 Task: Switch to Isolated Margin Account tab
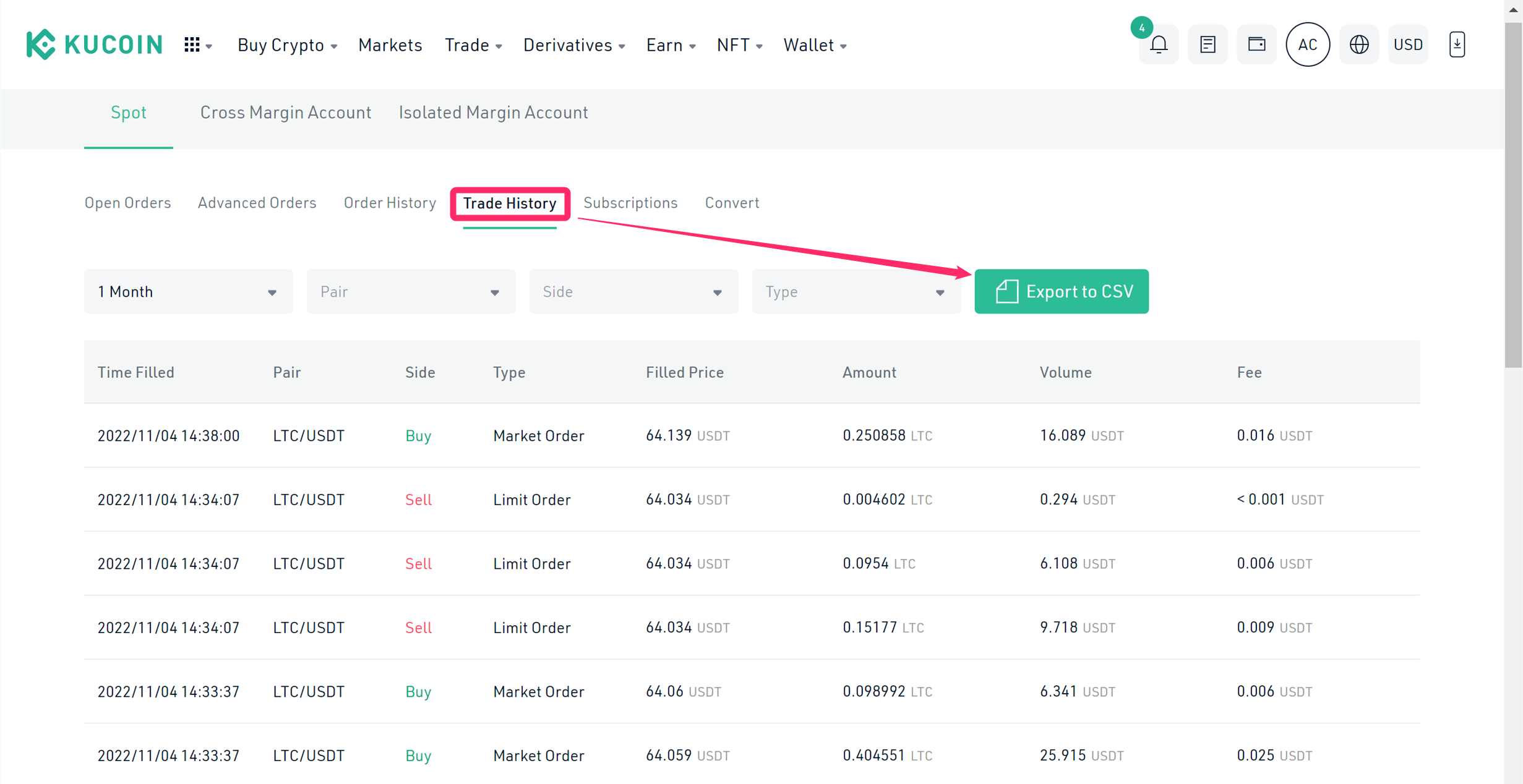(493, 113)
